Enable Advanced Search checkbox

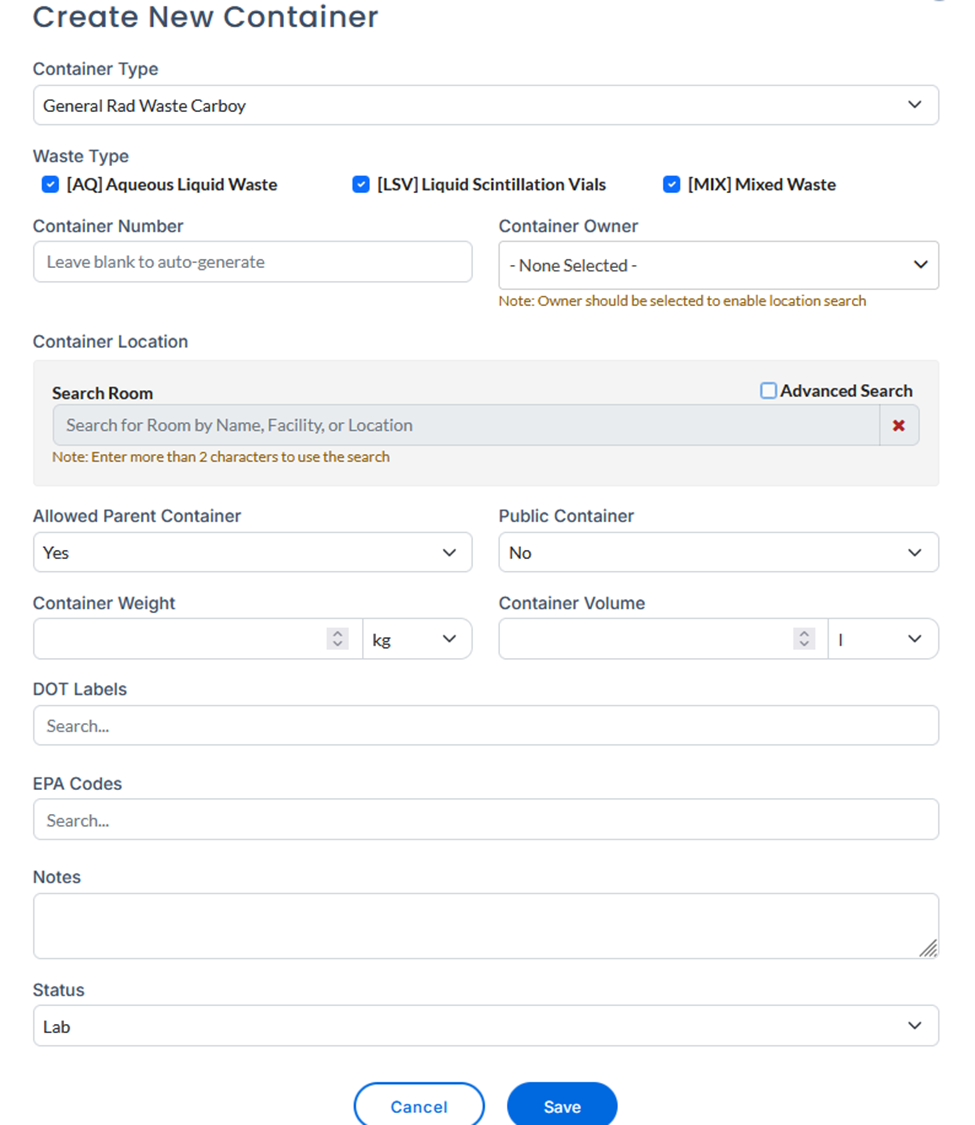click(768, 390)
